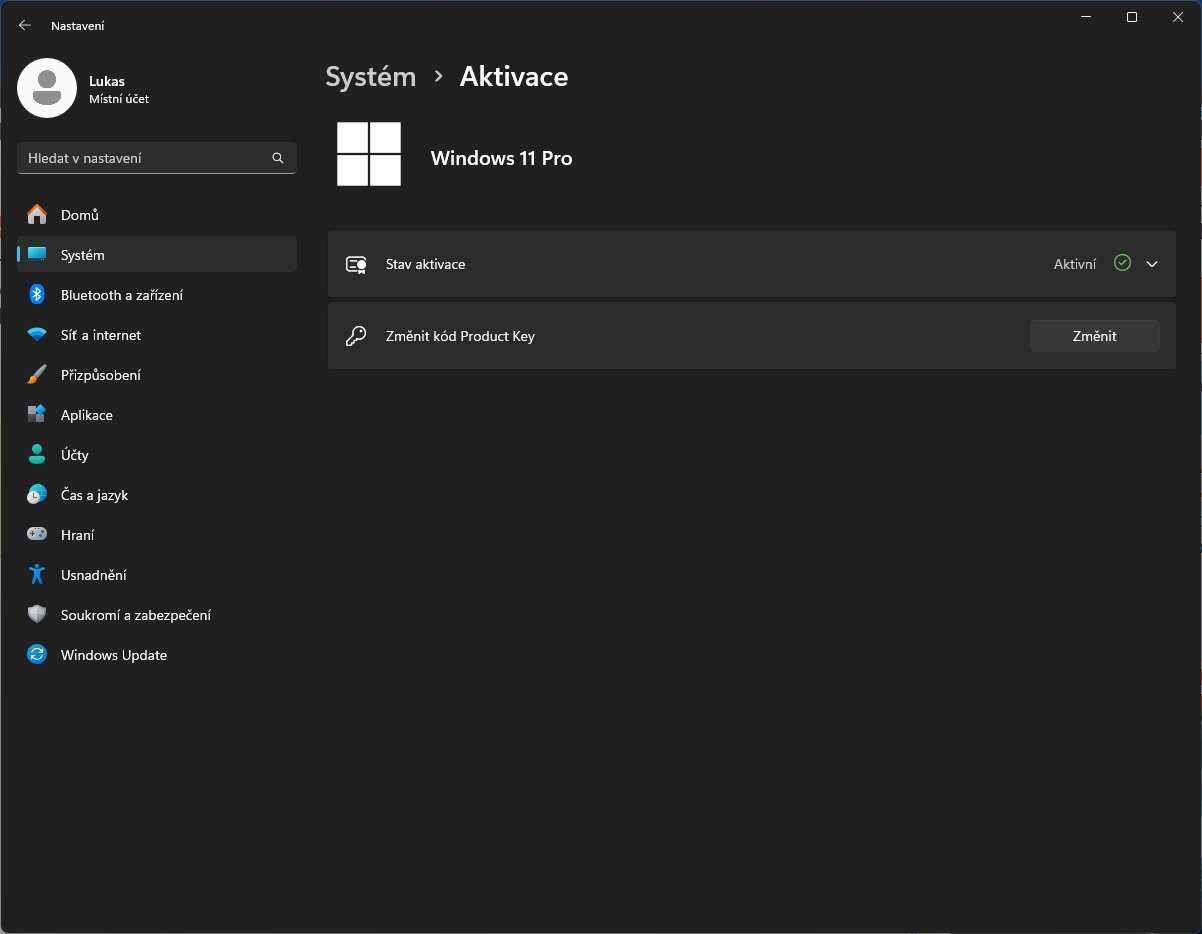Click the Hledat v nastavení search field
This screenshot has height=934, width=1202.
[x=145, y=158]
